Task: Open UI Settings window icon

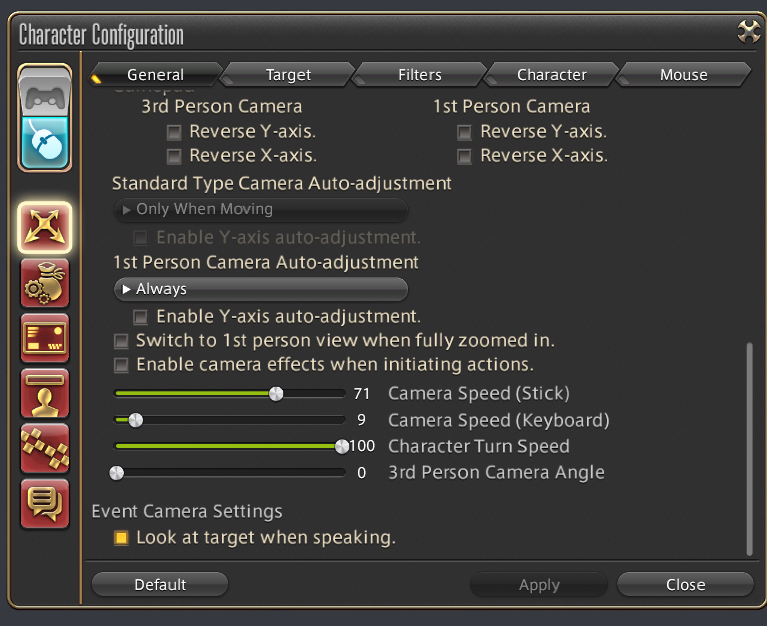Action: (x=45, y=338)
